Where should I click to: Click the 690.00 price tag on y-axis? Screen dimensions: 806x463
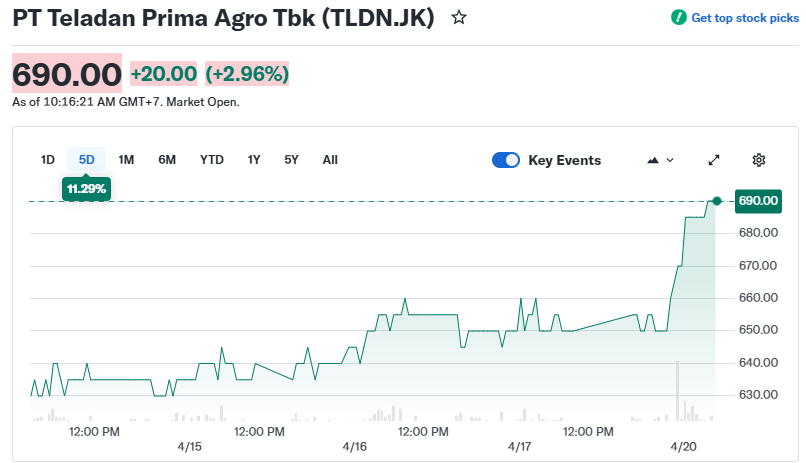pyautogui.click(x=758, y=201)
